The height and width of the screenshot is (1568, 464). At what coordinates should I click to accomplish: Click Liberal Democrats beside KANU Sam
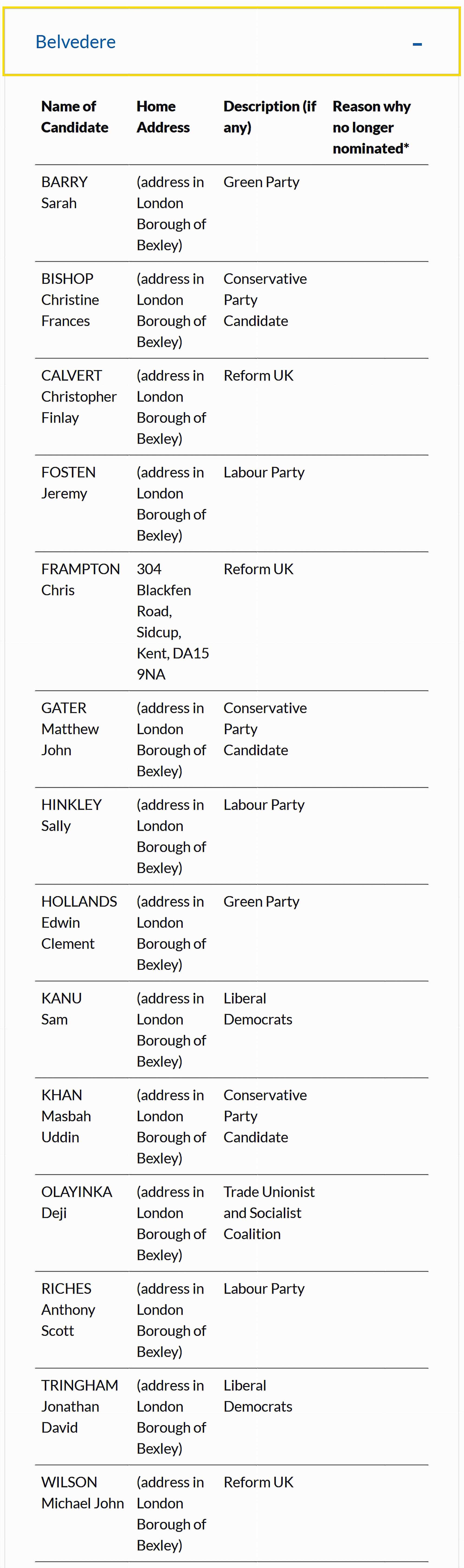pyautogui.click(x=258, y=1009)
